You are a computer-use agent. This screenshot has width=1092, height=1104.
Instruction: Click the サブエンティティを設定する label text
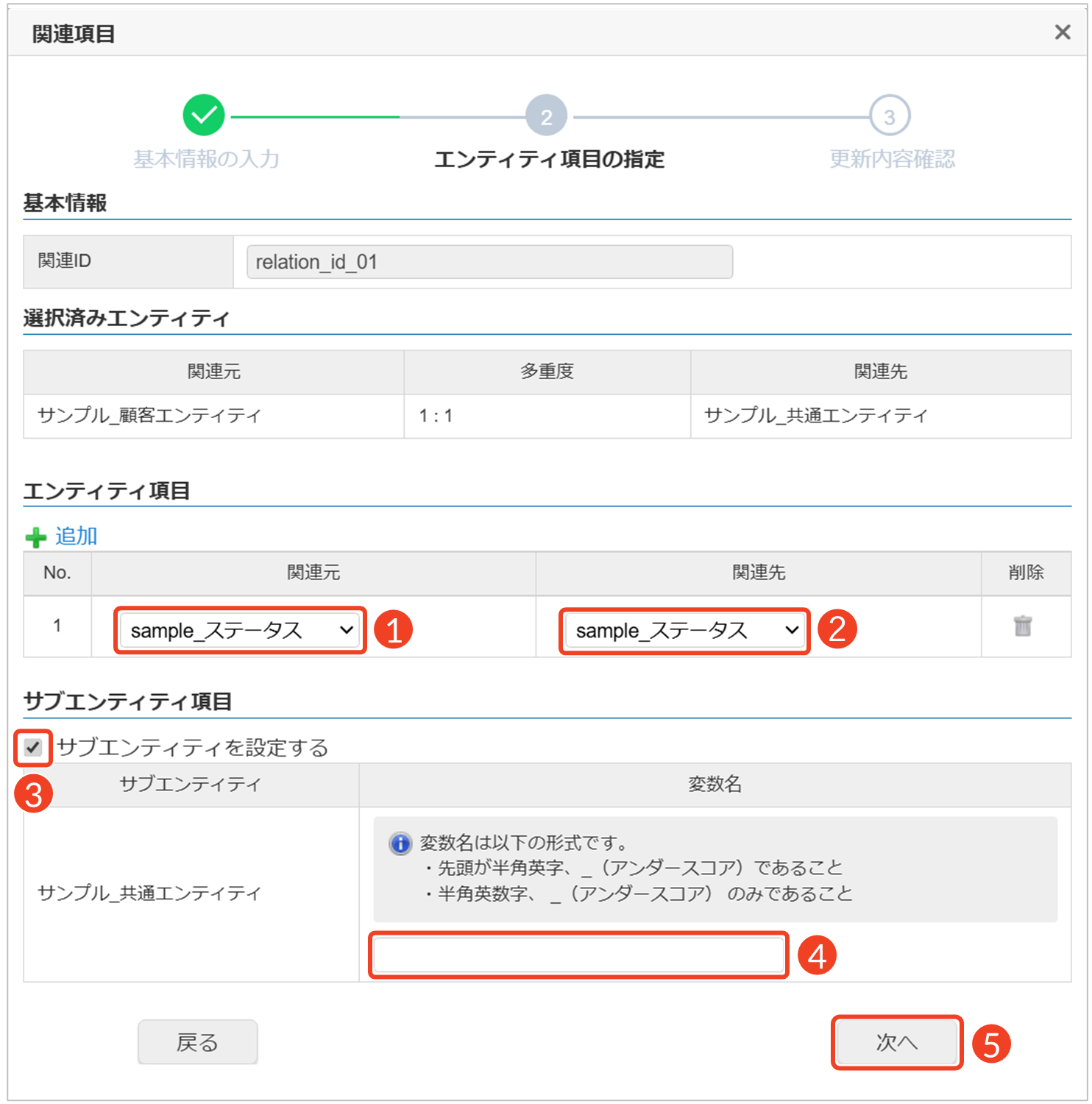193,748
